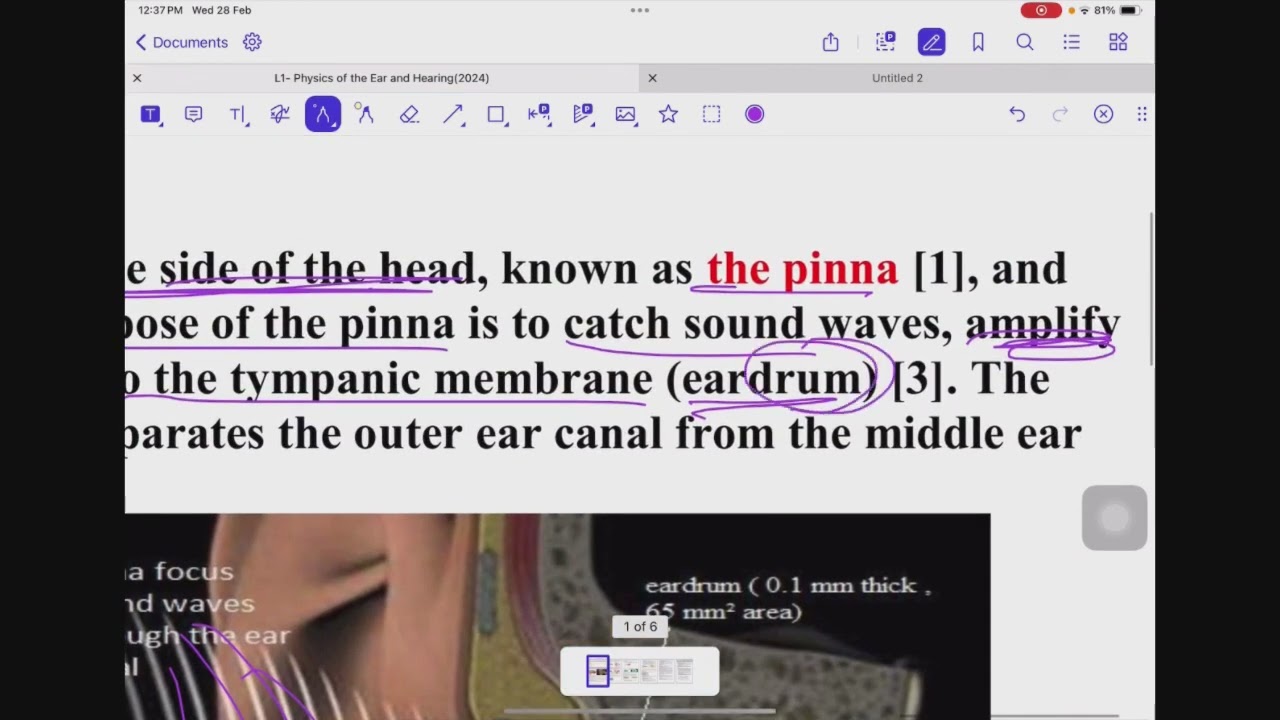Click the red words "the pinna"
The image size is (1280, 720).
[802, 269]
